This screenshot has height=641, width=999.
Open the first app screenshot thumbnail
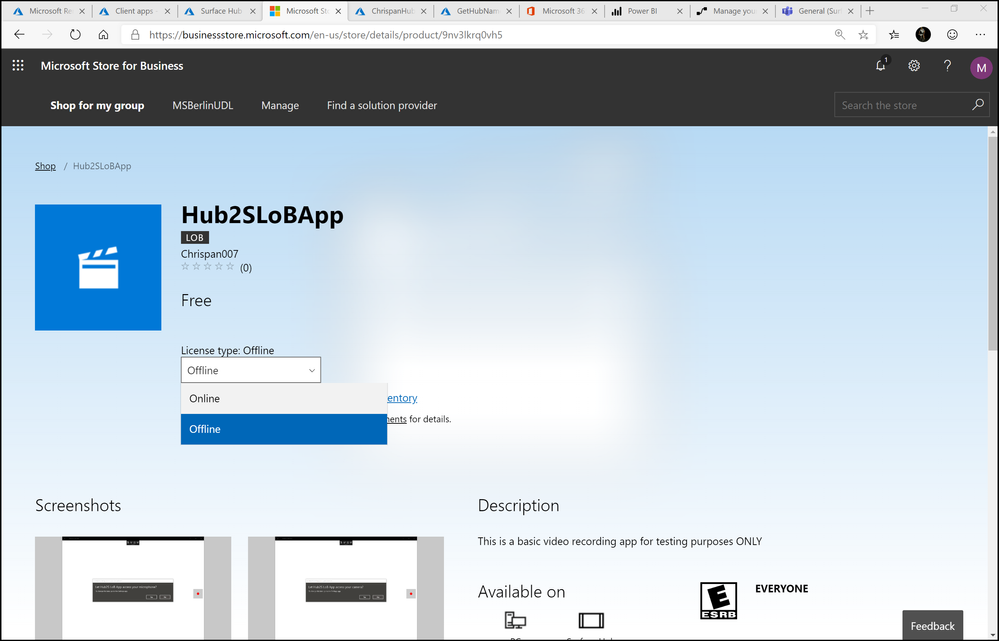click(133, 588)
